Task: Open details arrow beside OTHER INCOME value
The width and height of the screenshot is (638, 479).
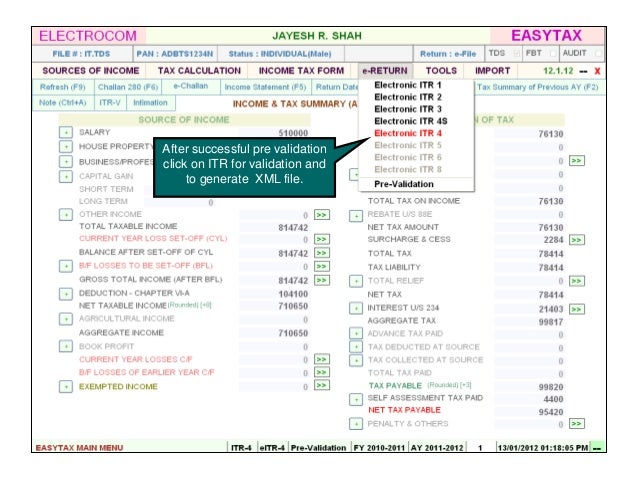Action: coord(321,215)
